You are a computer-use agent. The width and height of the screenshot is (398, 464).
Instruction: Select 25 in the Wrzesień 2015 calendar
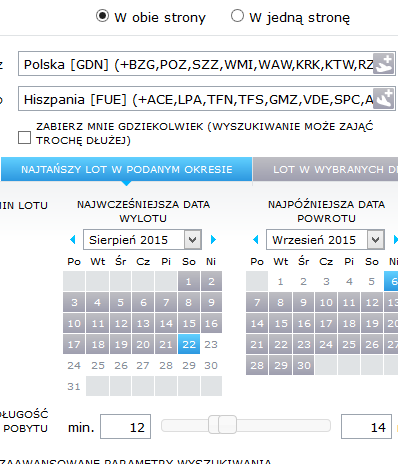349,344
